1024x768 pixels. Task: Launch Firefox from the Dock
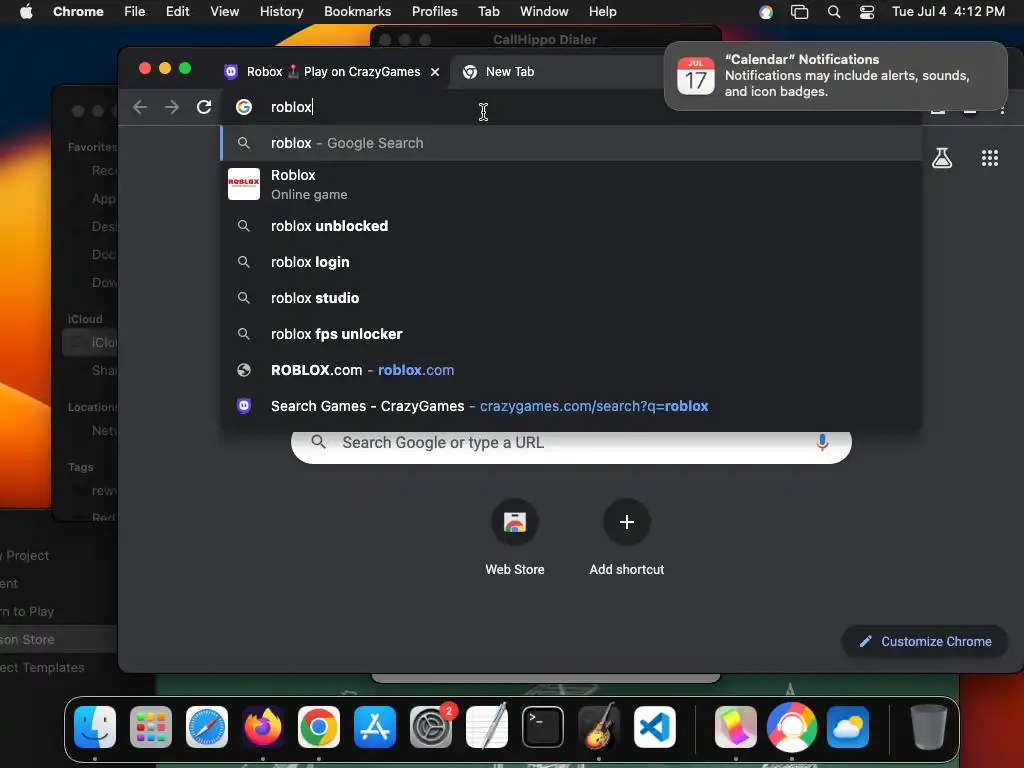[263, 727]
